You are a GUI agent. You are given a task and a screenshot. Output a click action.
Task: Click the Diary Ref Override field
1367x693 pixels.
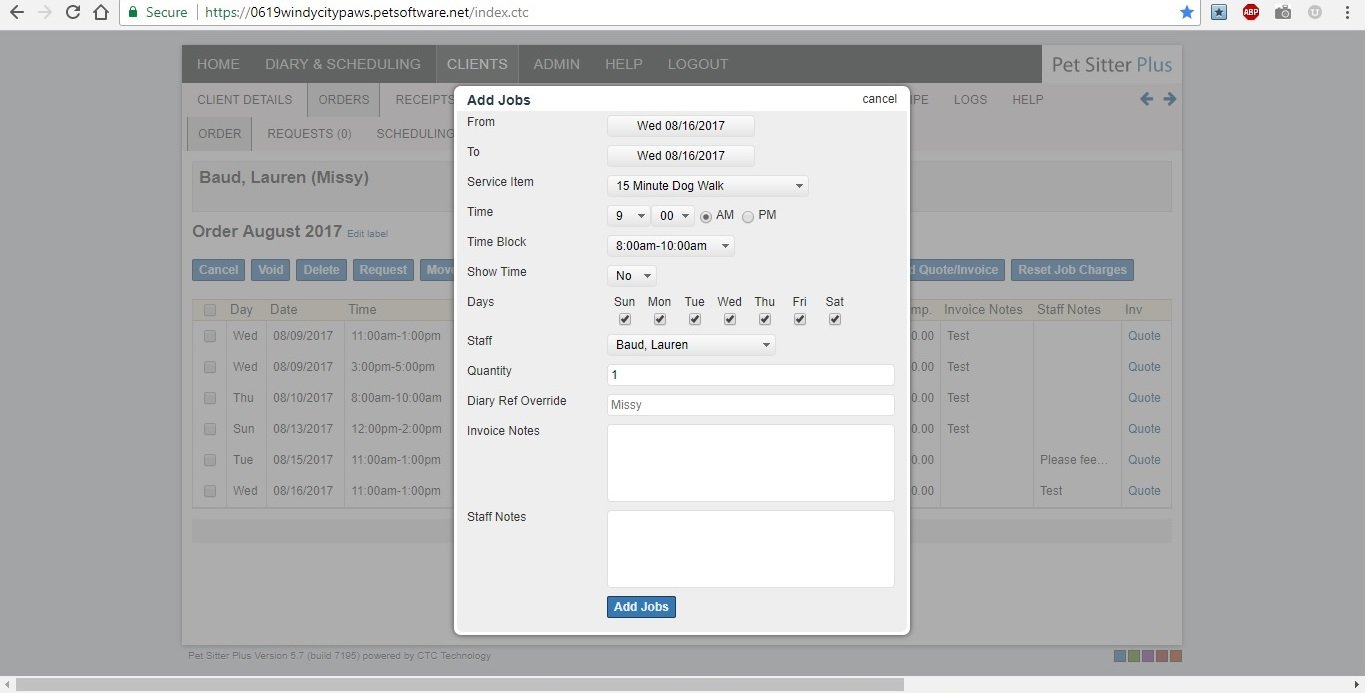click(x=750, y=405)
